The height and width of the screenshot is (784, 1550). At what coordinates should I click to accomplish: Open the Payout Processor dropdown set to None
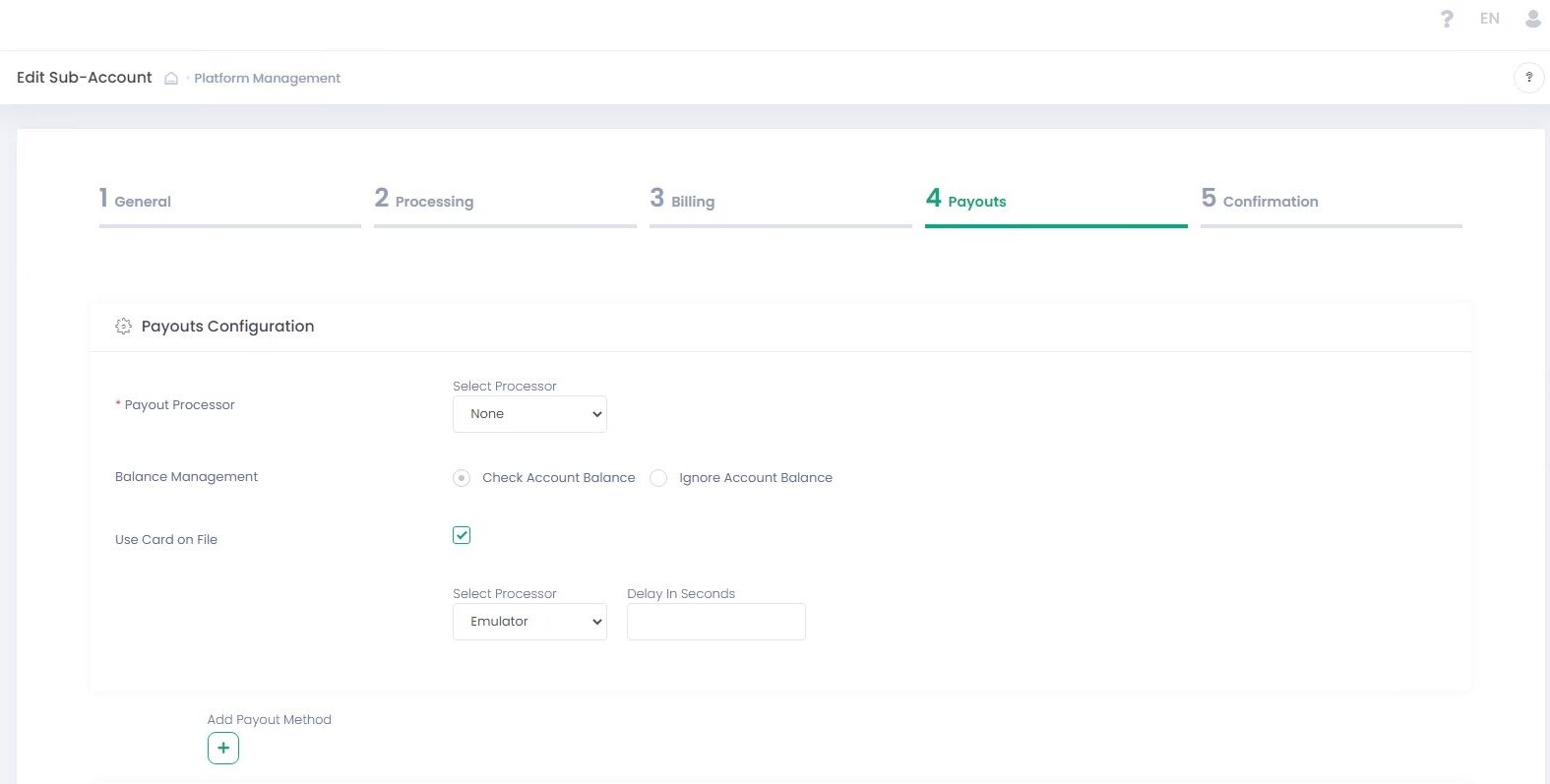(529, 414)
